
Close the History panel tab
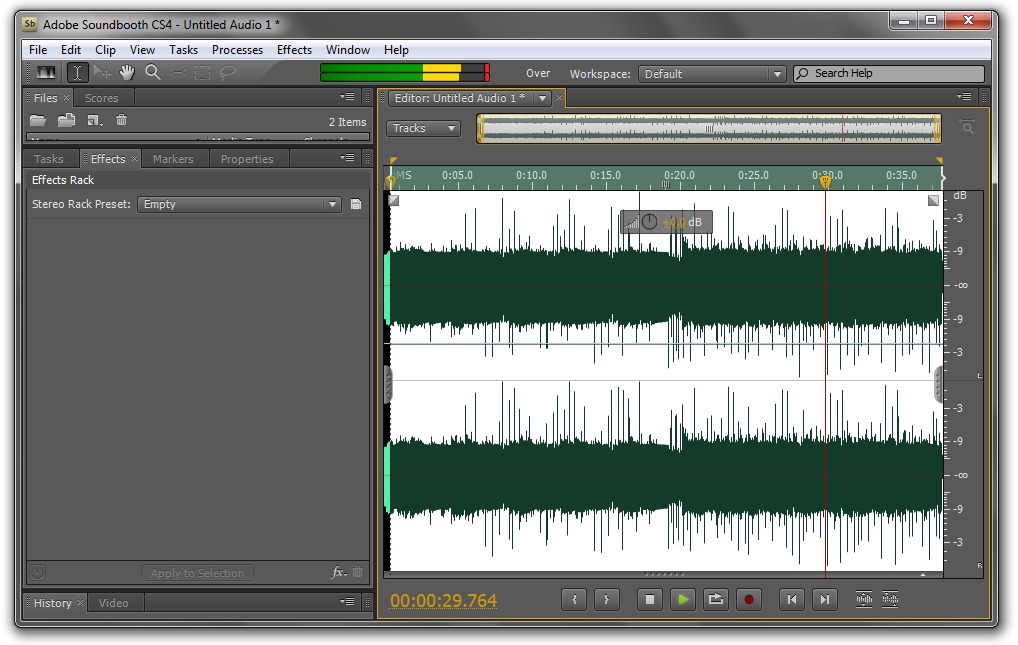pos(81,602)
